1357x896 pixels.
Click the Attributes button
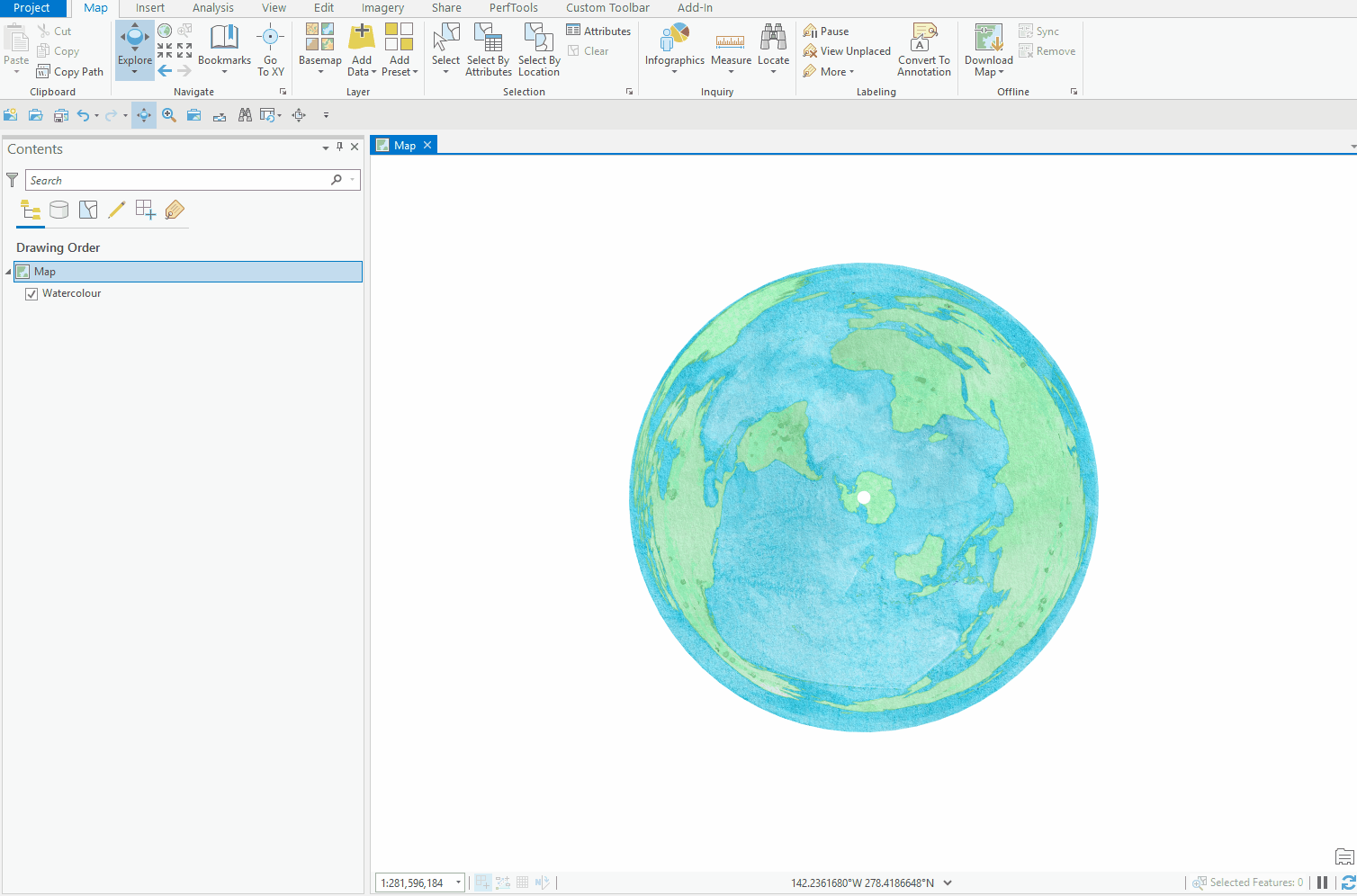pos(598,31)
